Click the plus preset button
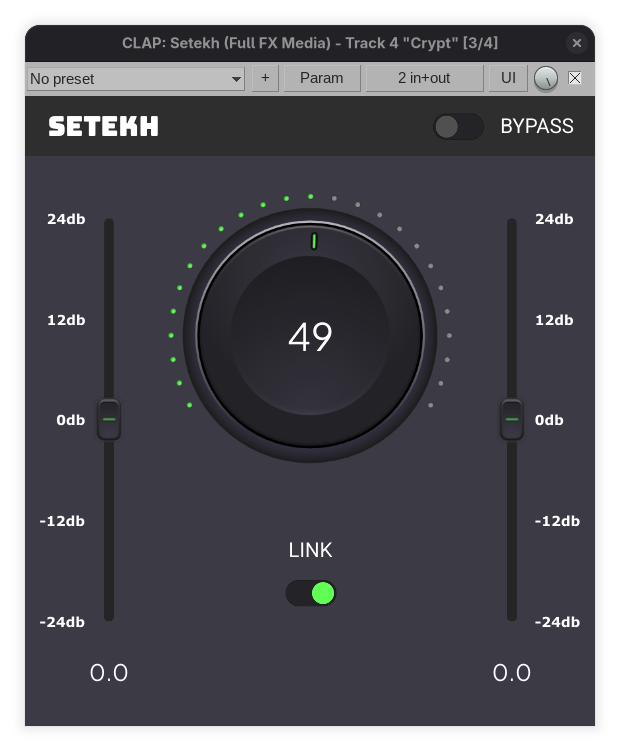 tap(265, 78)
